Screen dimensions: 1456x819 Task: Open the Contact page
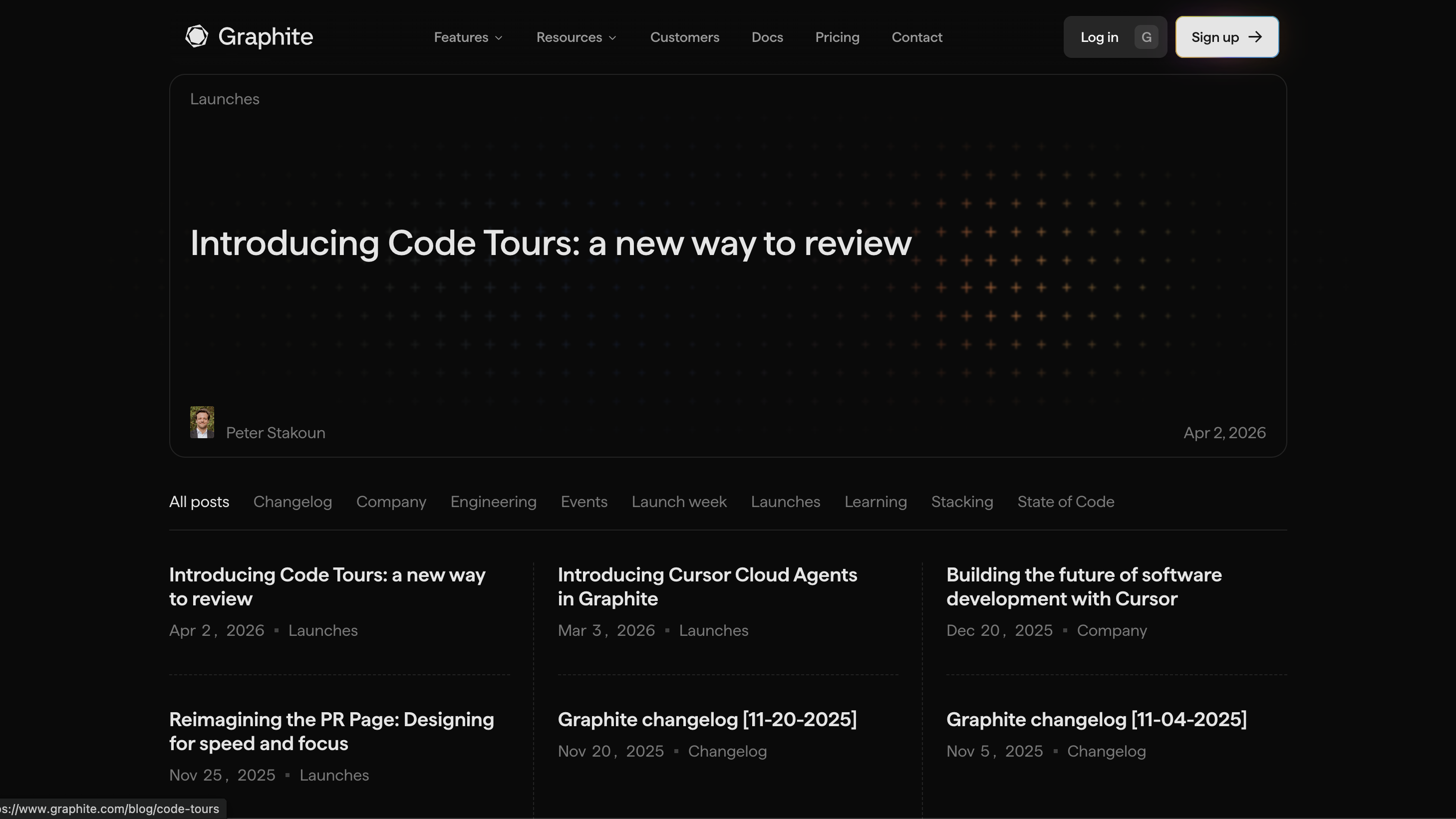coord(917,37)
